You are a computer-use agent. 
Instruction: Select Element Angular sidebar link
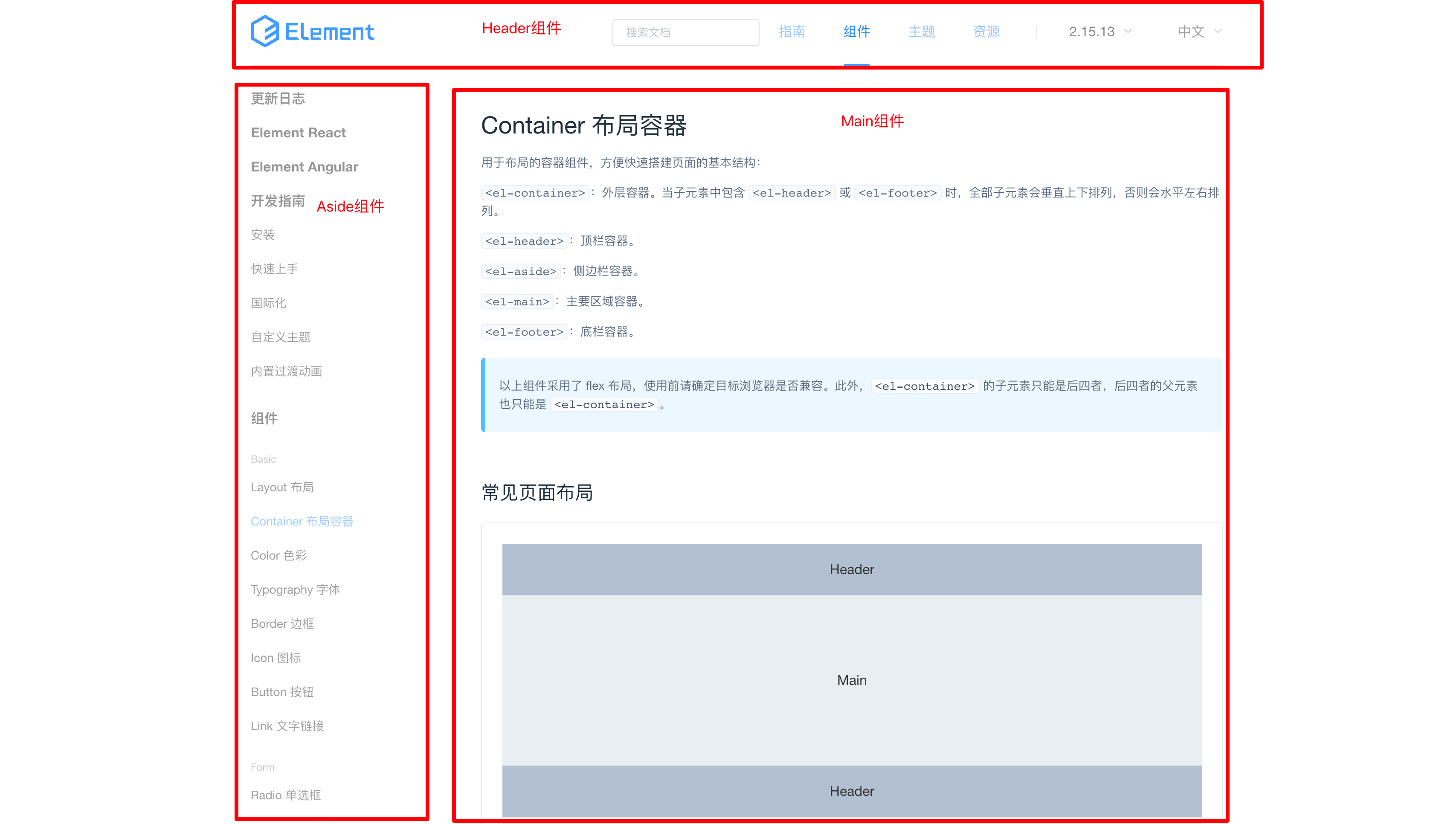(x=305, y=167)
